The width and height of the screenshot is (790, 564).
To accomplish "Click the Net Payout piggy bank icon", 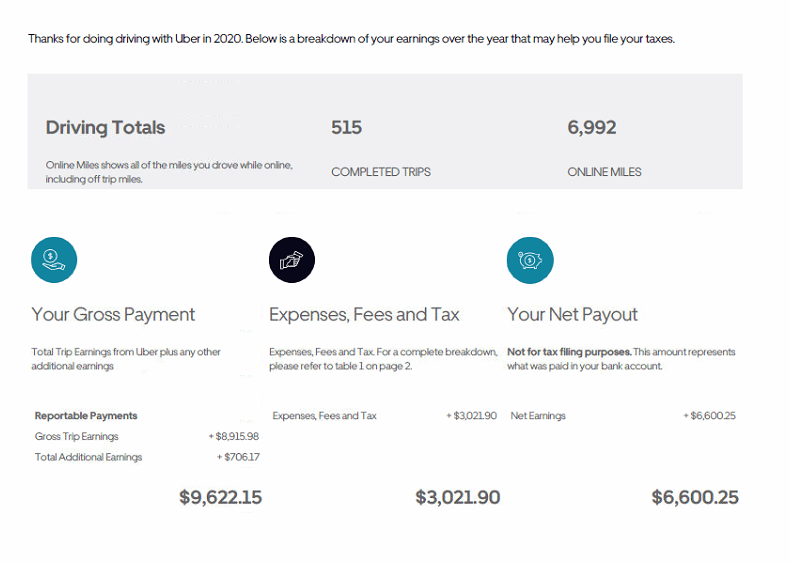I will click(x=530, y=260).
